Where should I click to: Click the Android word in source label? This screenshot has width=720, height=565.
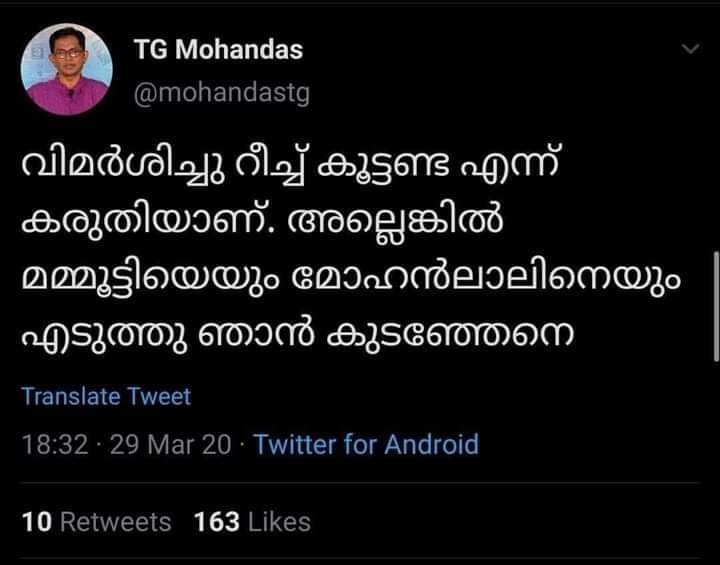pyautogui.click(x=434, y=445)
